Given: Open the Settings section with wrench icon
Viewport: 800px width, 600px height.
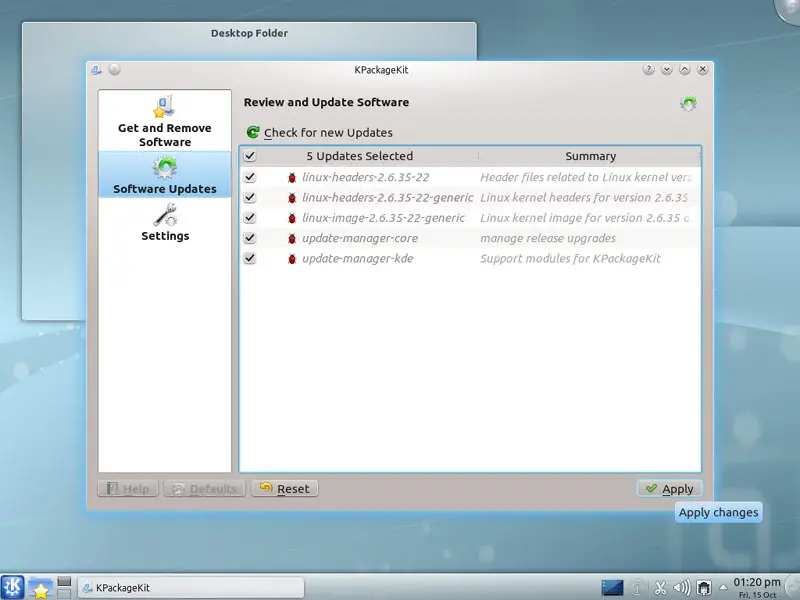Looking at the screenshot, I should coord(164,221).
